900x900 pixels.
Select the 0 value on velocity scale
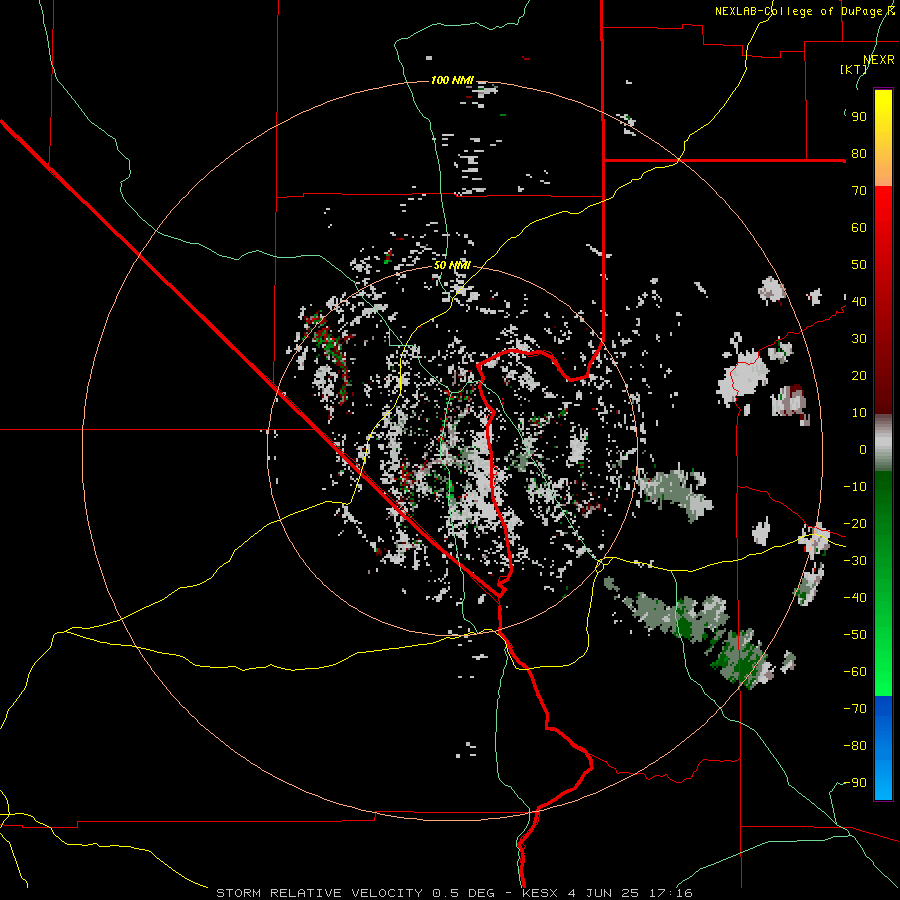(863, 450)
